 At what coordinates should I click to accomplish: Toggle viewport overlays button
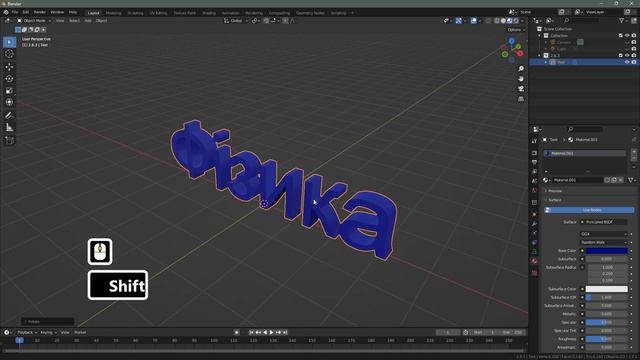(x=473, y=21)
